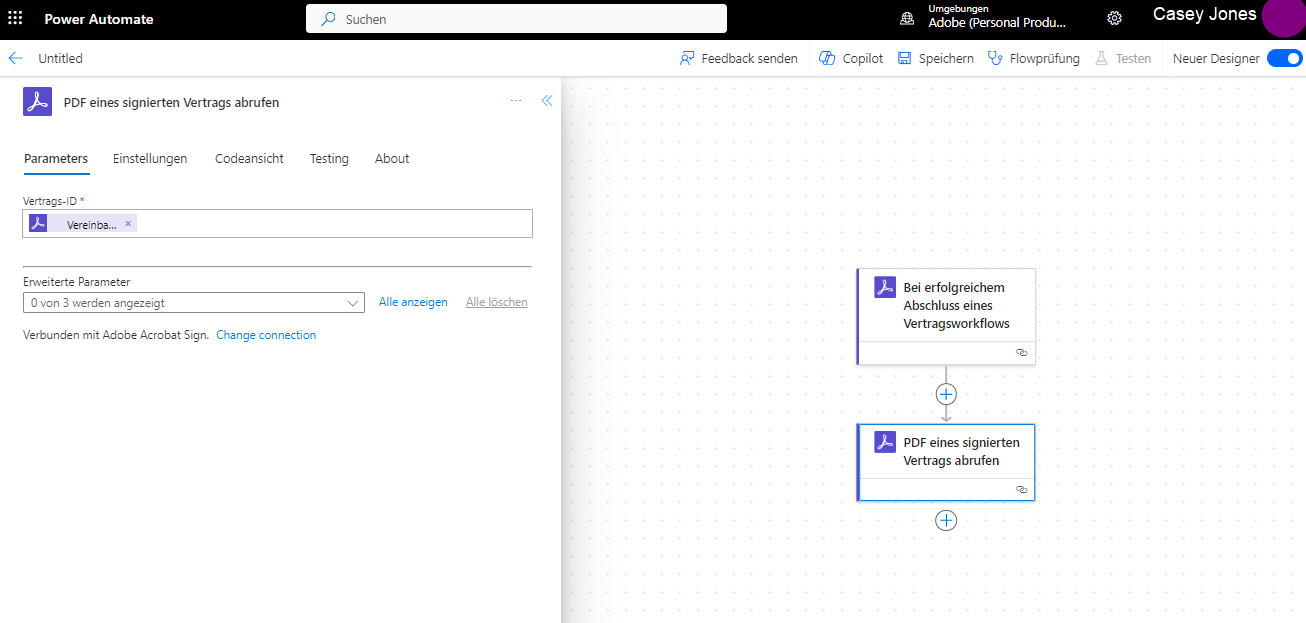Open the Einstellungen tab of the action
The image size is (1306, 623).
(150, 158)
